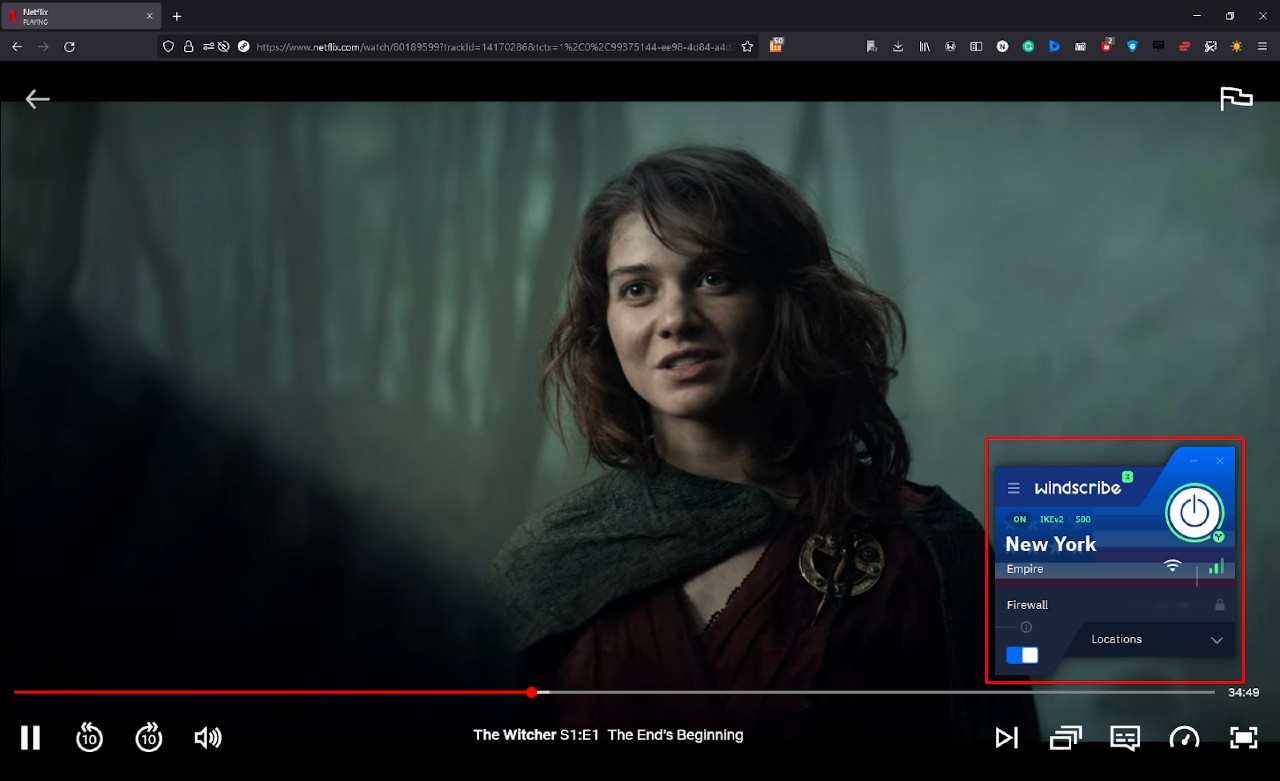Open red extension with 2 badge

point(1107,45)
